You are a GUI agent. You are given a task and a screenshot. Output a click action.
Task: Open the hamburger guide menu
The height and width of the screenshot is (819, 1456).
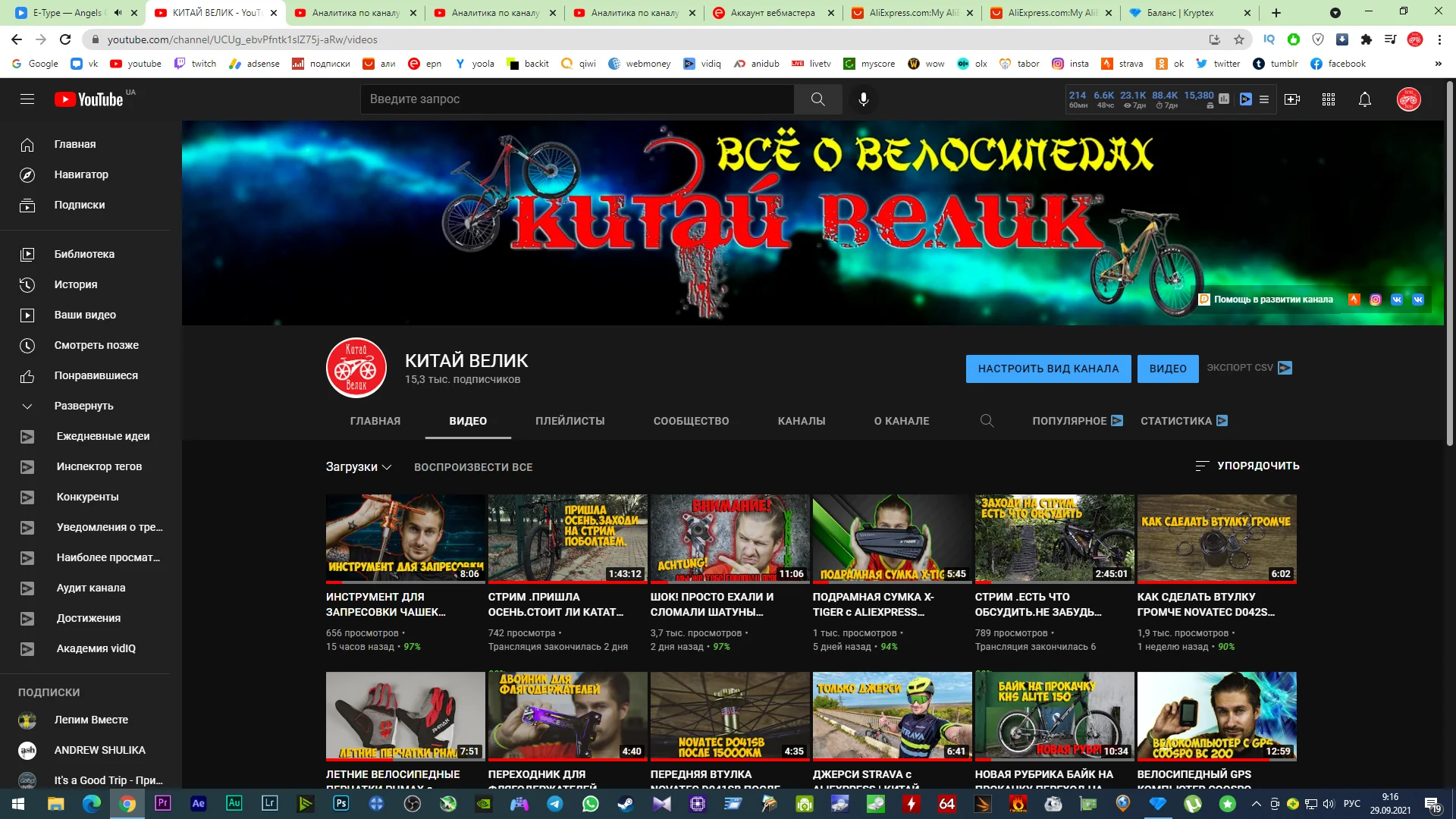(x=27, y=99)
